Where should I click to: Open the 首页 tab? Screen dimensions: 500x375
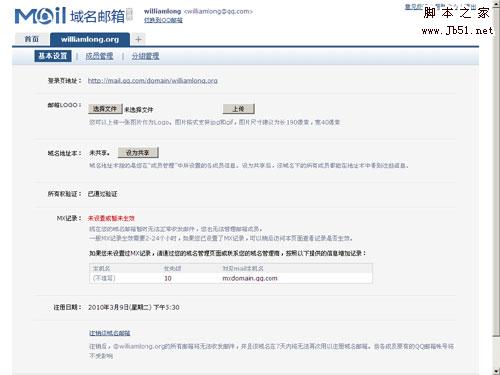click(32, 39)
